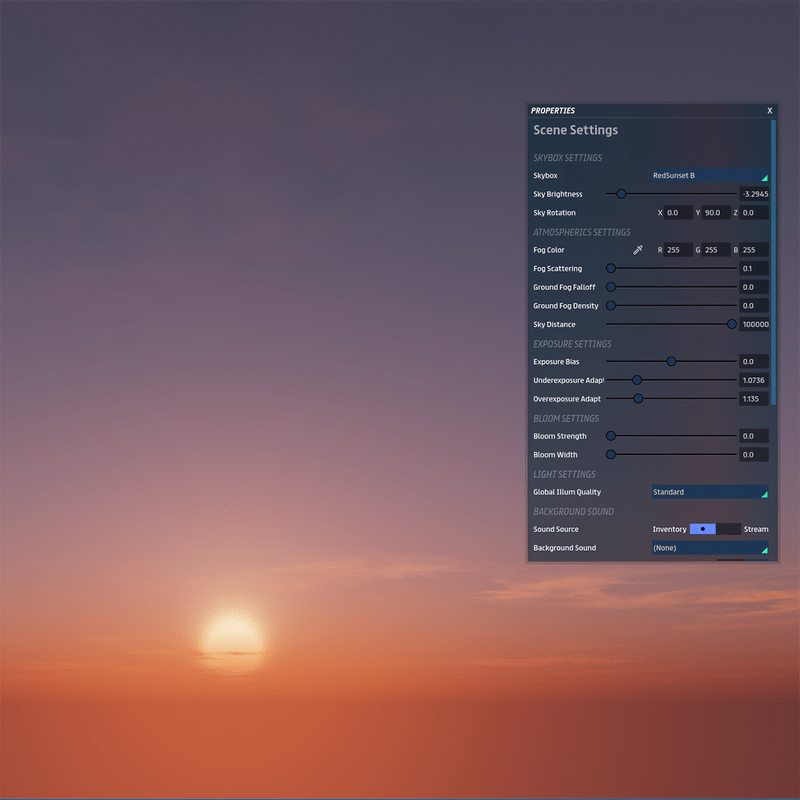
Task: Click the Sky Distance slider handle
Action: click(x=732, y=324)
